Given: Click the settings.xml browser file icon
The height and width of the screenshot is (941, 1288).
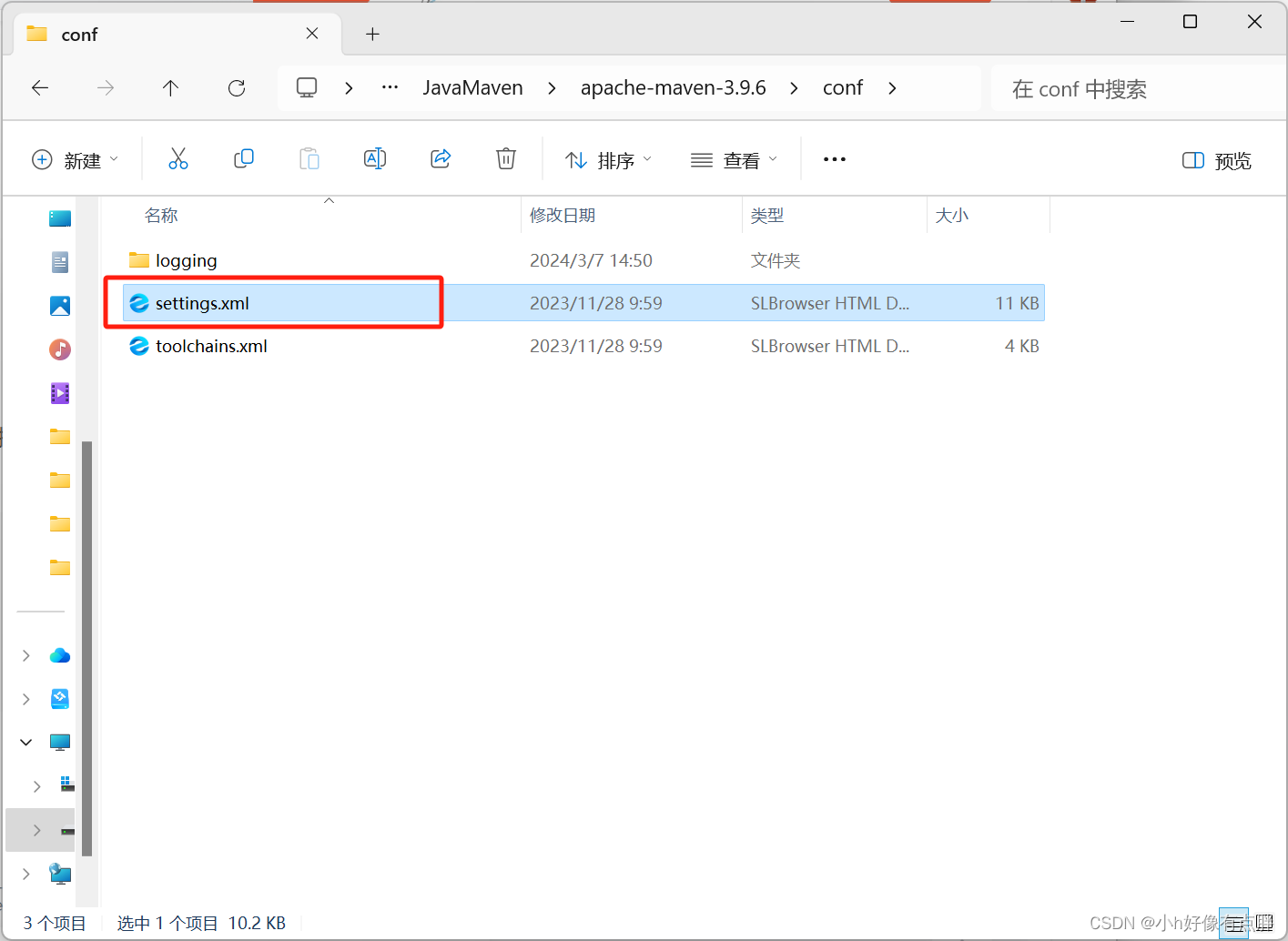Looking at the screenshot, I should [139, 303].
